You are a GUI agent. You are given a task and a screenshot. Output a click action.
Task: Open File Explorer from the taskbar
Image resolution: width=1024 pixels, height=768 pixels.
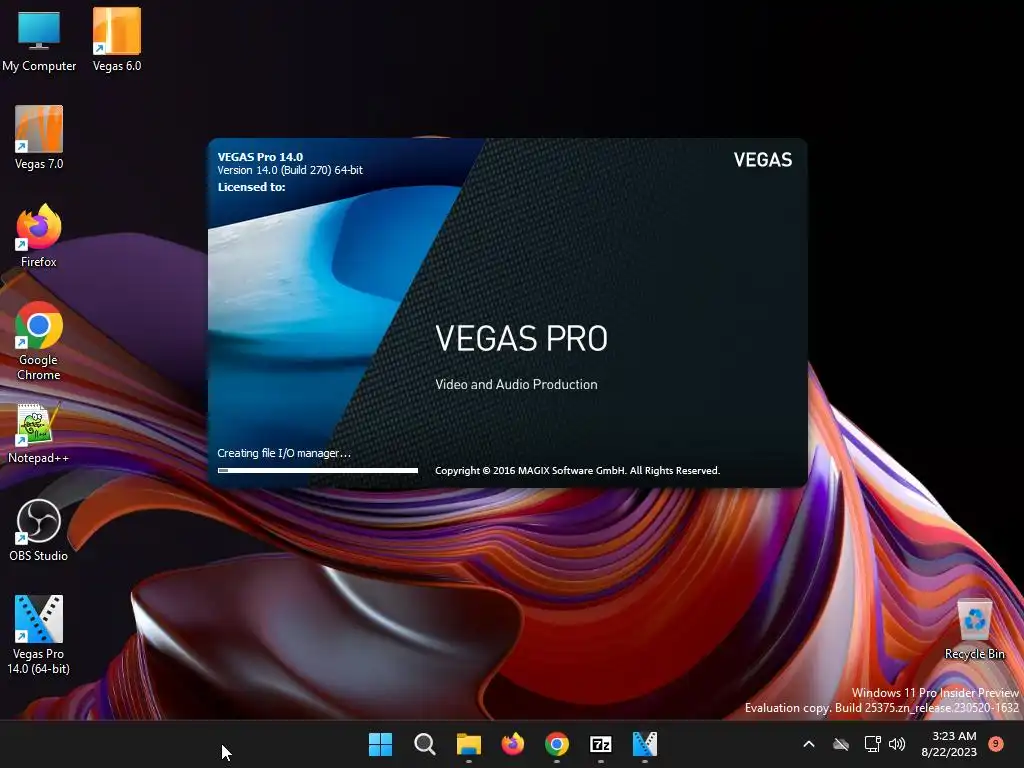click(x=468, y=744)
